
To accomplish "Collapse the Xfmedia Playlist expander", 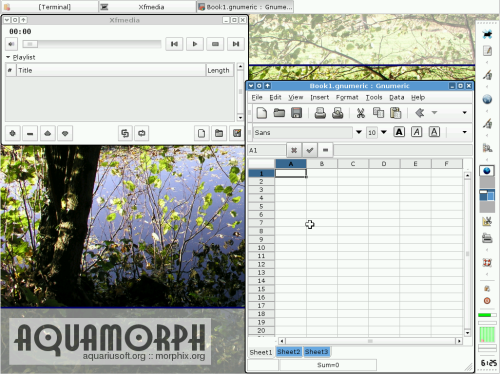I will (8, 57).
